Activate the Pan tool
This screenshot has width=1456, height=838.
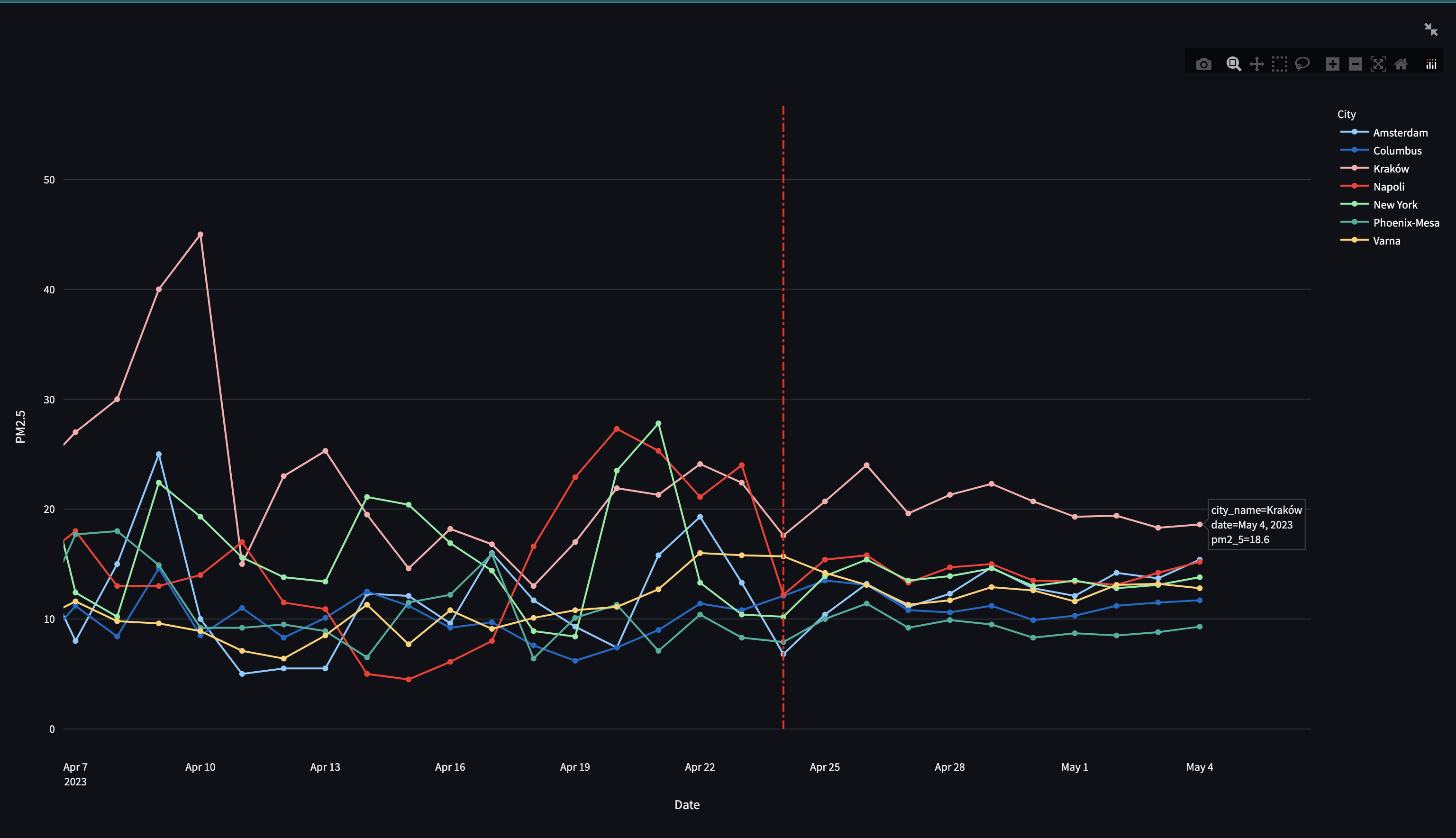(x=1257, y=64)
